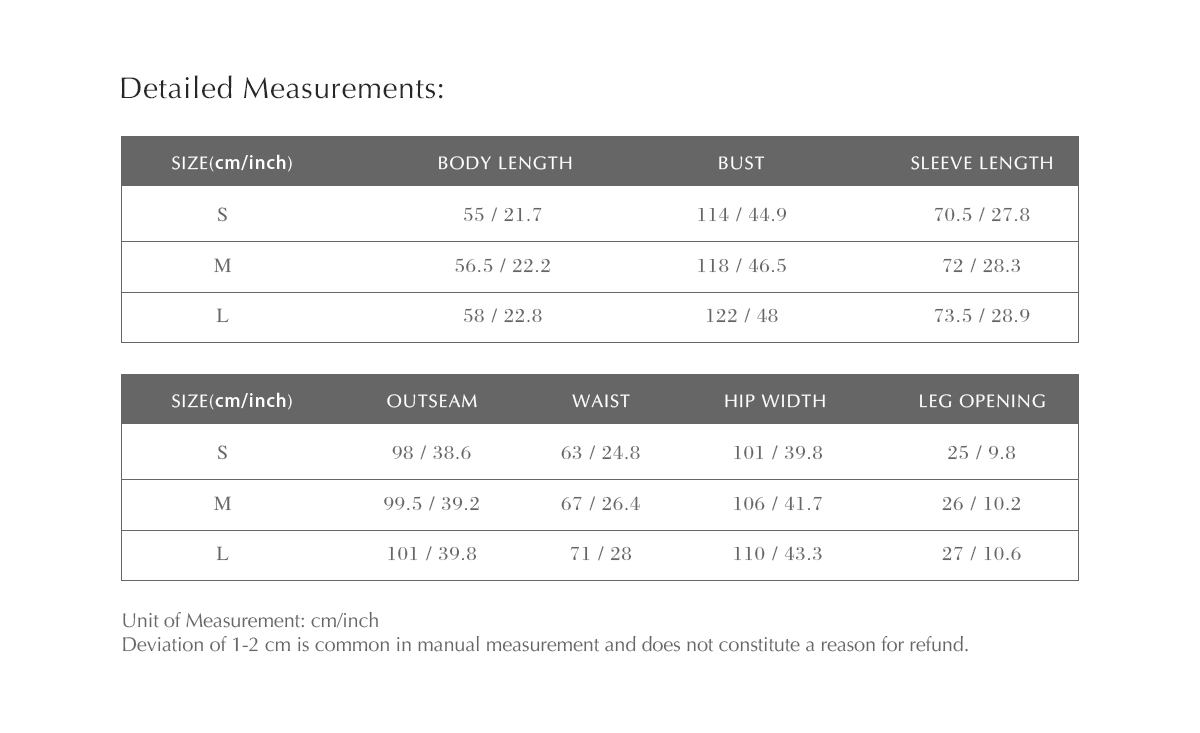
Task: Click the OUTSEAM column header
Action: click(x=432, y=401)
